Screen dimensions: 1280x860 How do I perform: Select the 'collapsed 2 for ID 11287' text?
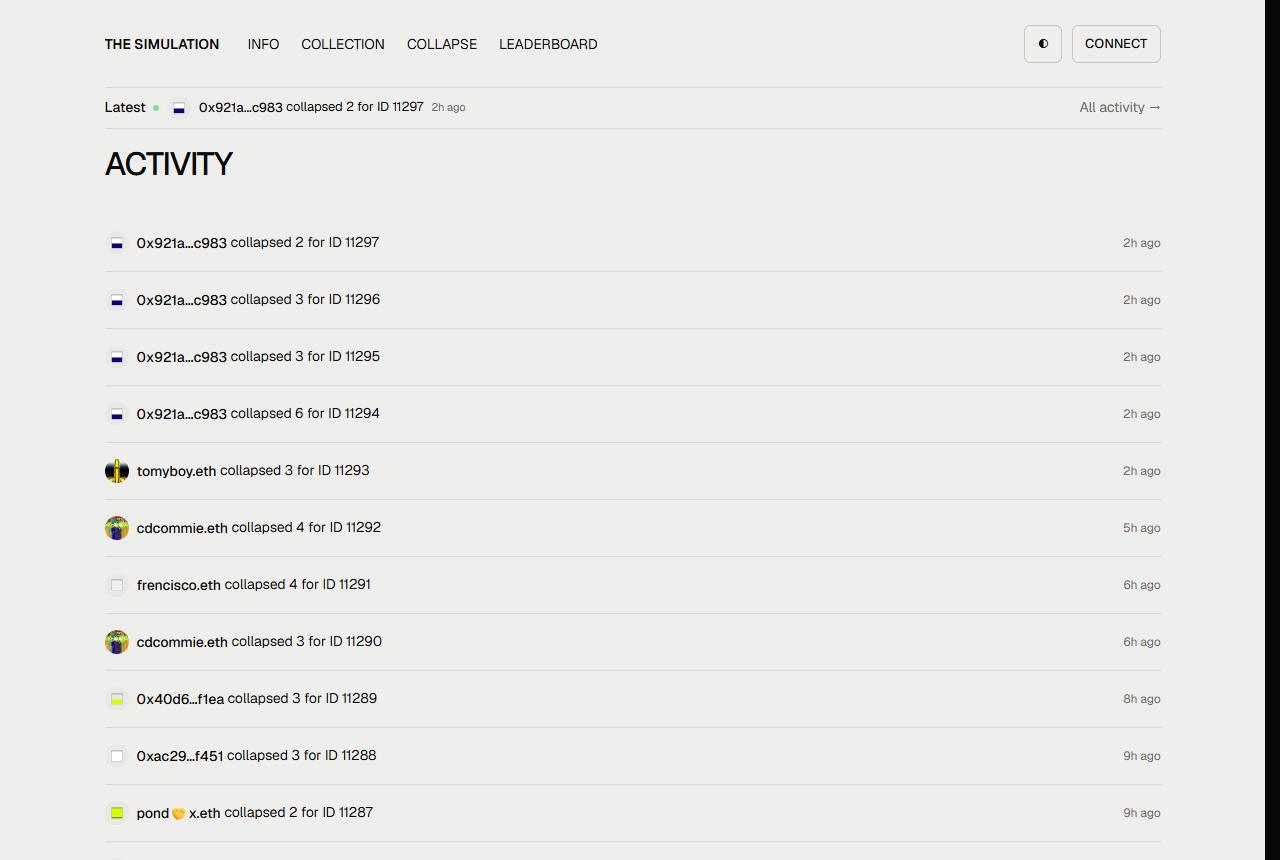click(x=299, y=812)
